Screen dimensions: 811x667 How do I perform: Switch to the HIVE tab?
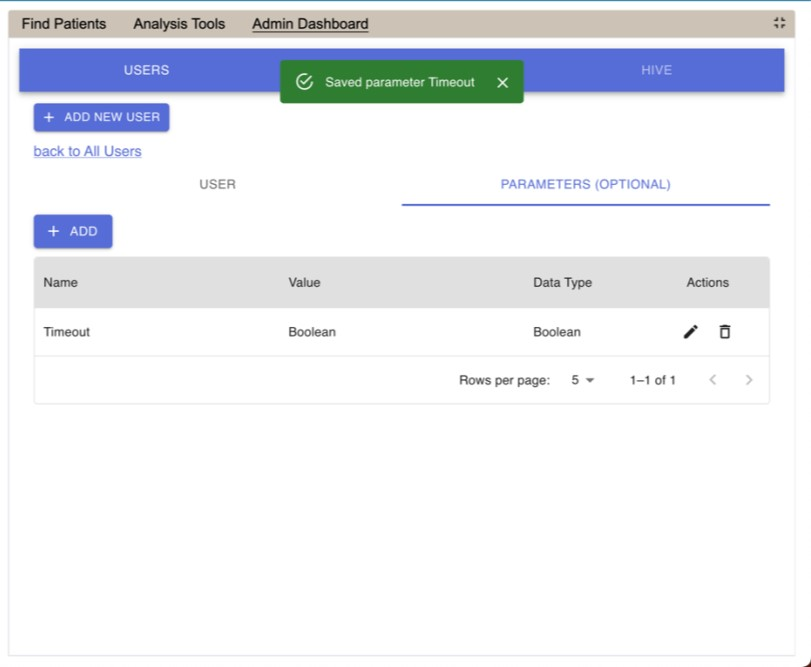(656, 70)
